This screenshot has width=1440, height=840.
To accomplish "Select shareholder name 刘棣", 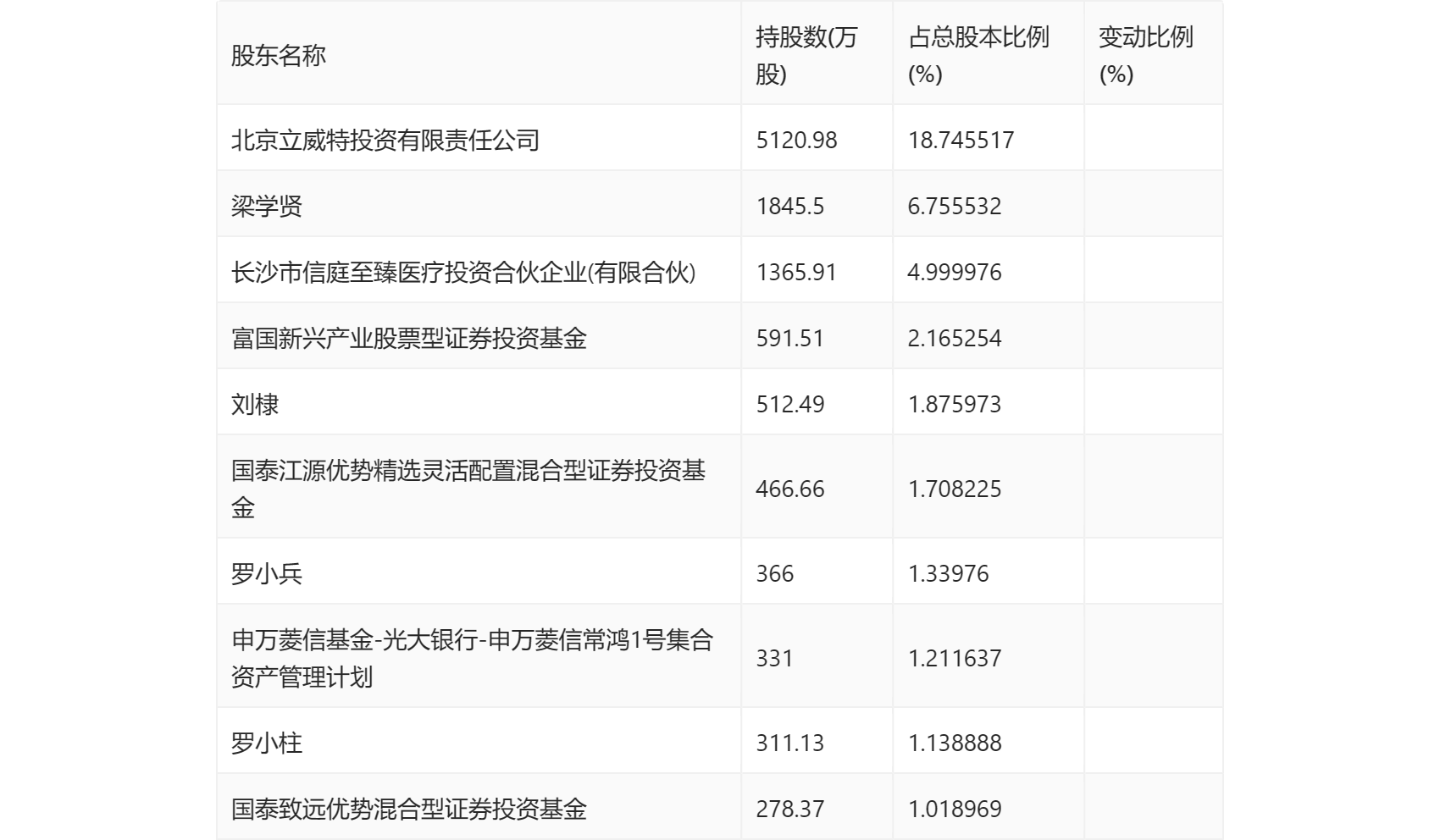I will 255,404.
